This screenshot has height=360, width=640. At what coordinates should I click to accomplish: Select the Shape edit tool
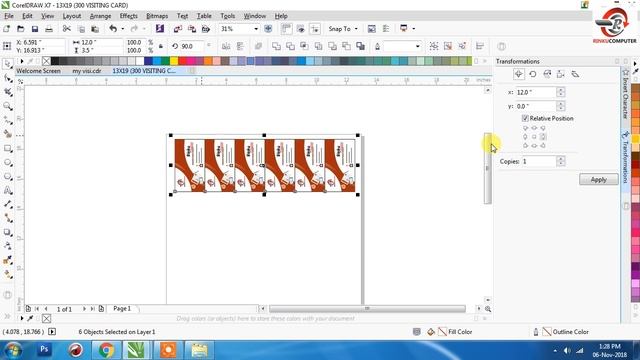pos(7,78)
